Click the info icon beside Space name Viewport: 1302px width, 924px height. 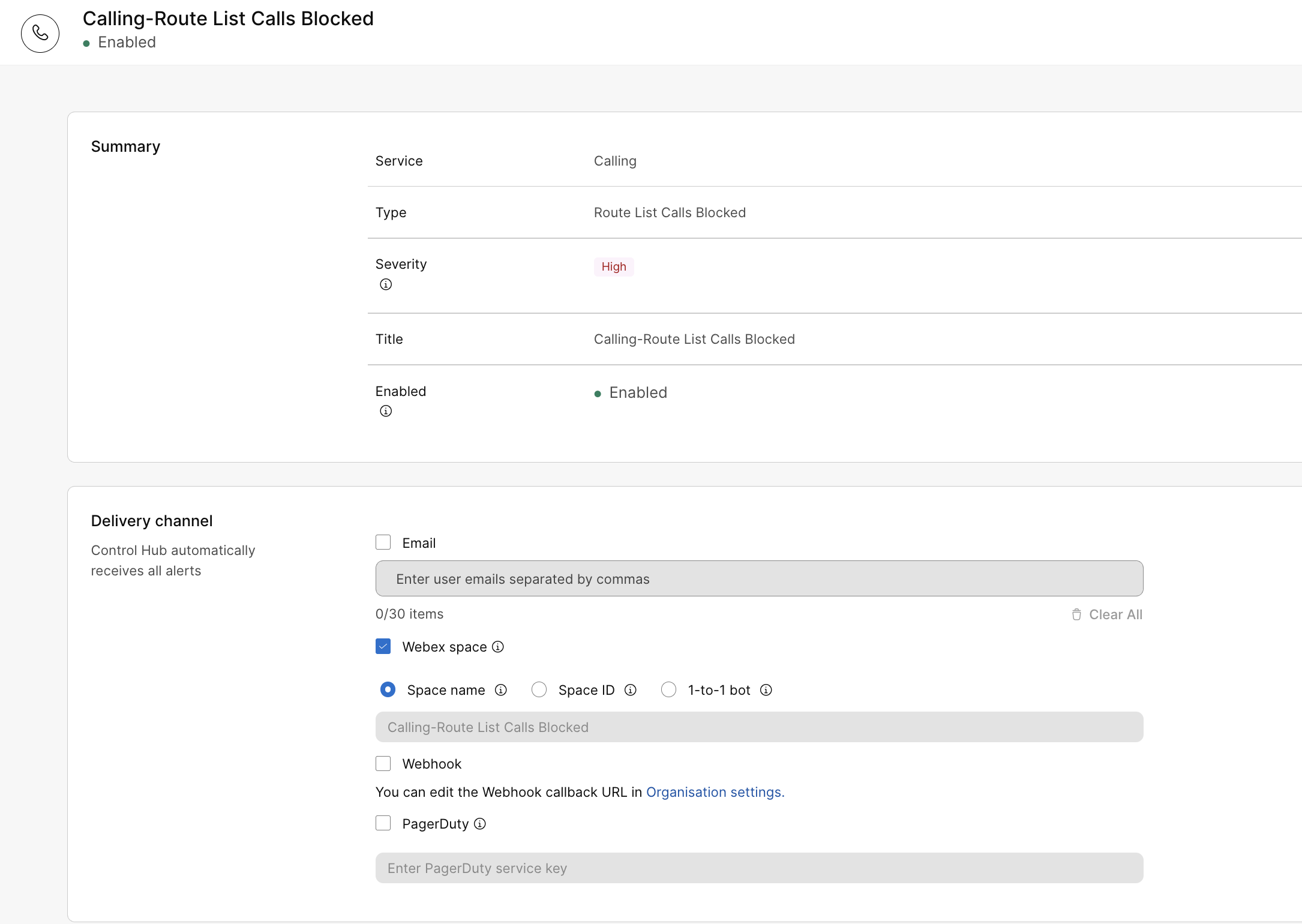[501, 690]
